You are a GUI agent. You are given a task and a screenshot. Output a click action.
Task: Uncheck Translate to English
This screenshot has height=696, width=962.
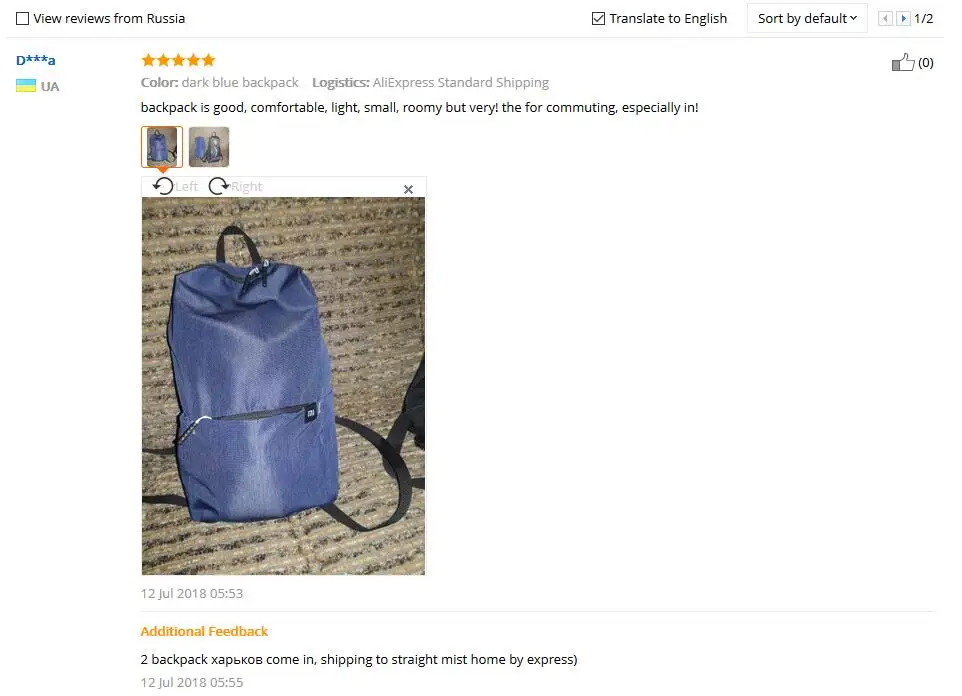click(x=598, y=18)
